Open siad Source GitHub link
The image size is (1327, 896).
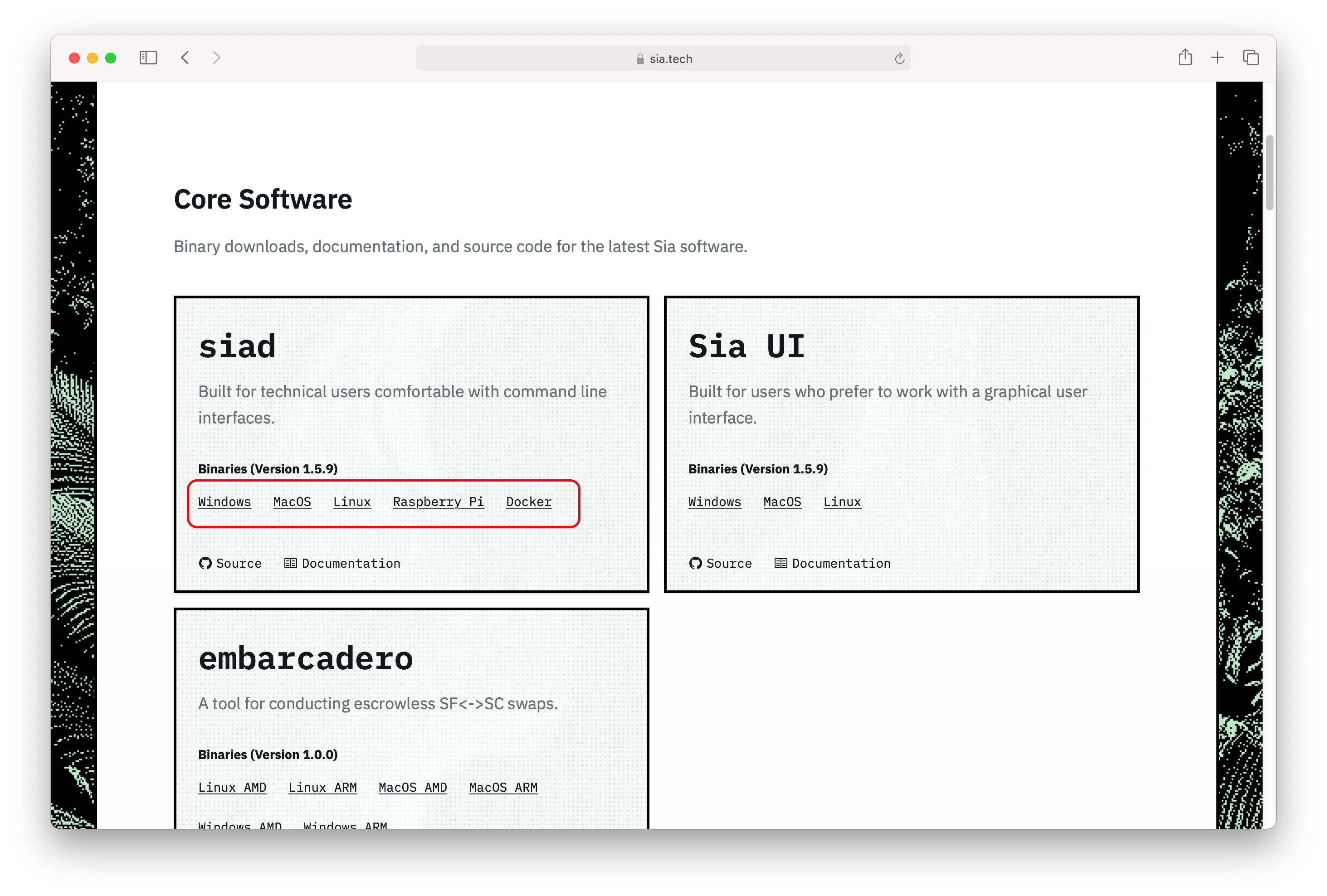click(x=230, y=563)
